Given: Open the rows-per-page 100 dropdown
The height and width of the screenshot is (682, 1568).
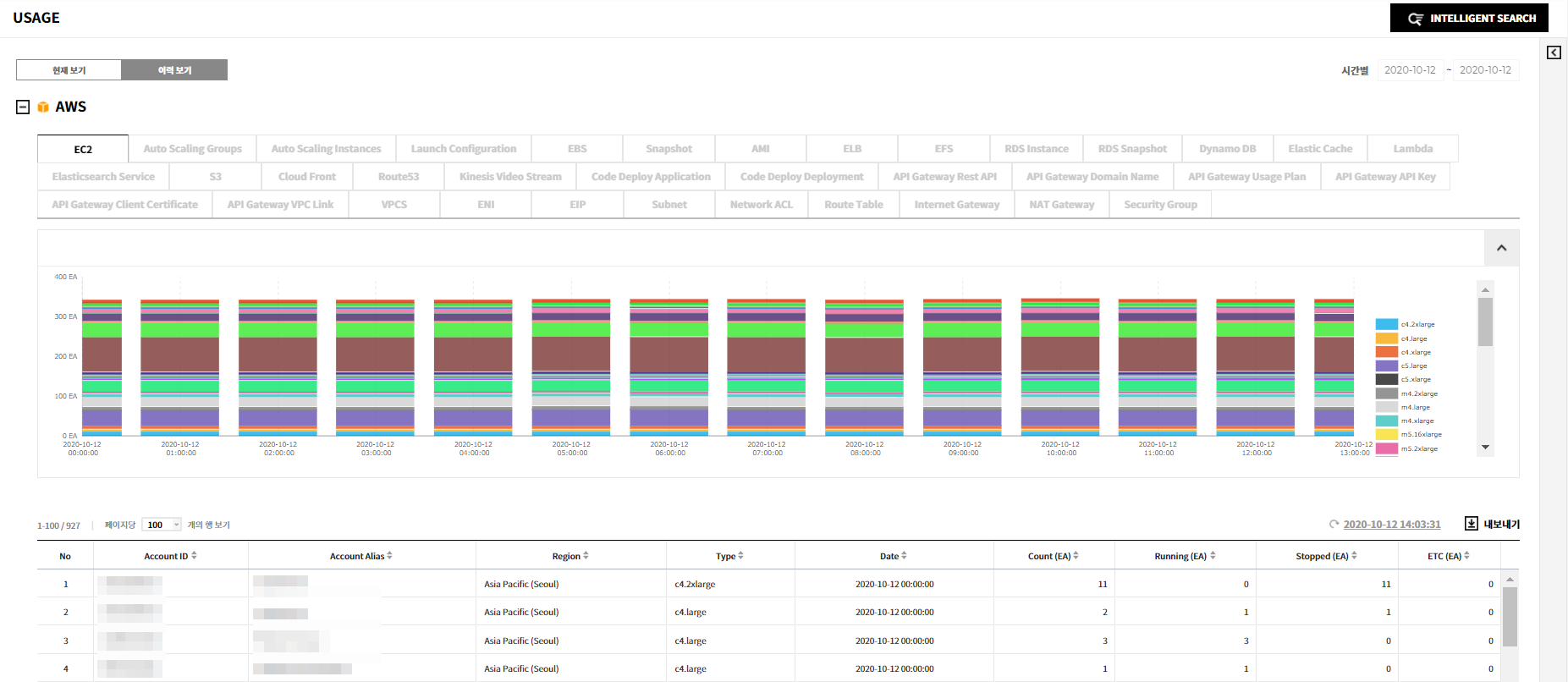Looking at the screenshot, I should tap(162, 525).
